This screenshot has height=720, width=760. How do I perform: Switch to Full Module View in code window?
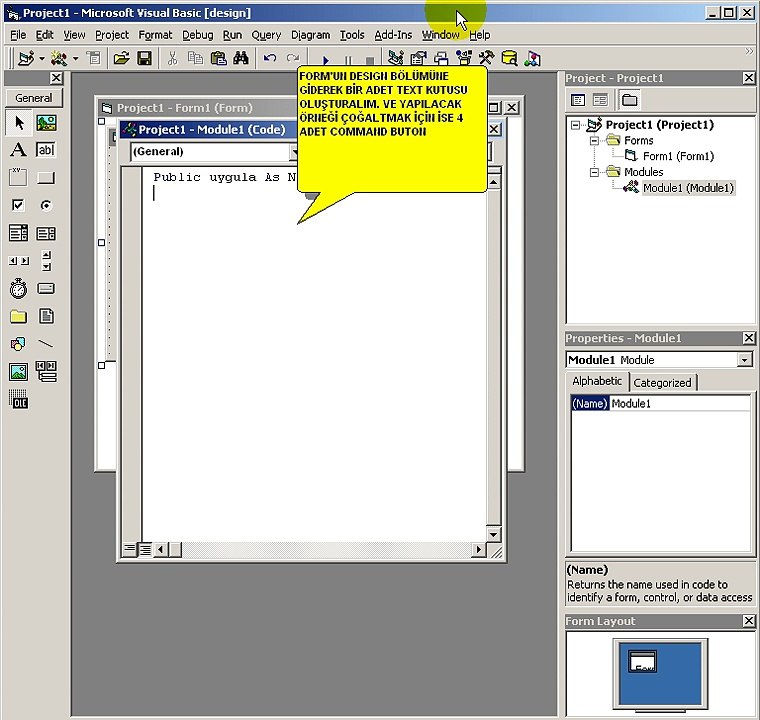pyautogui.click(x=145, y=549)
